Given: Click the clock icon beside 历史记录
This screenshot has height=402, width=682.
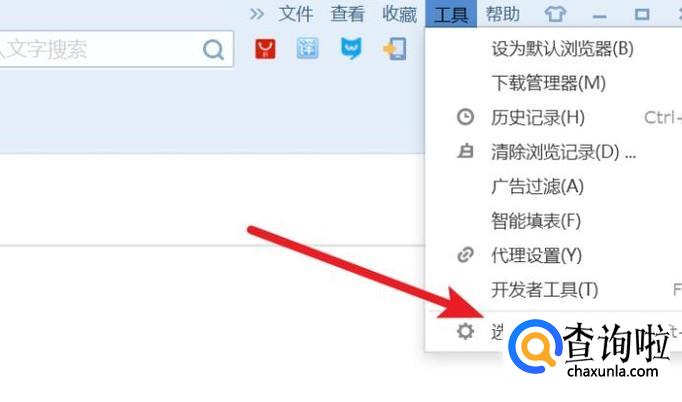Looking at the screenshot, I should 465,117.
